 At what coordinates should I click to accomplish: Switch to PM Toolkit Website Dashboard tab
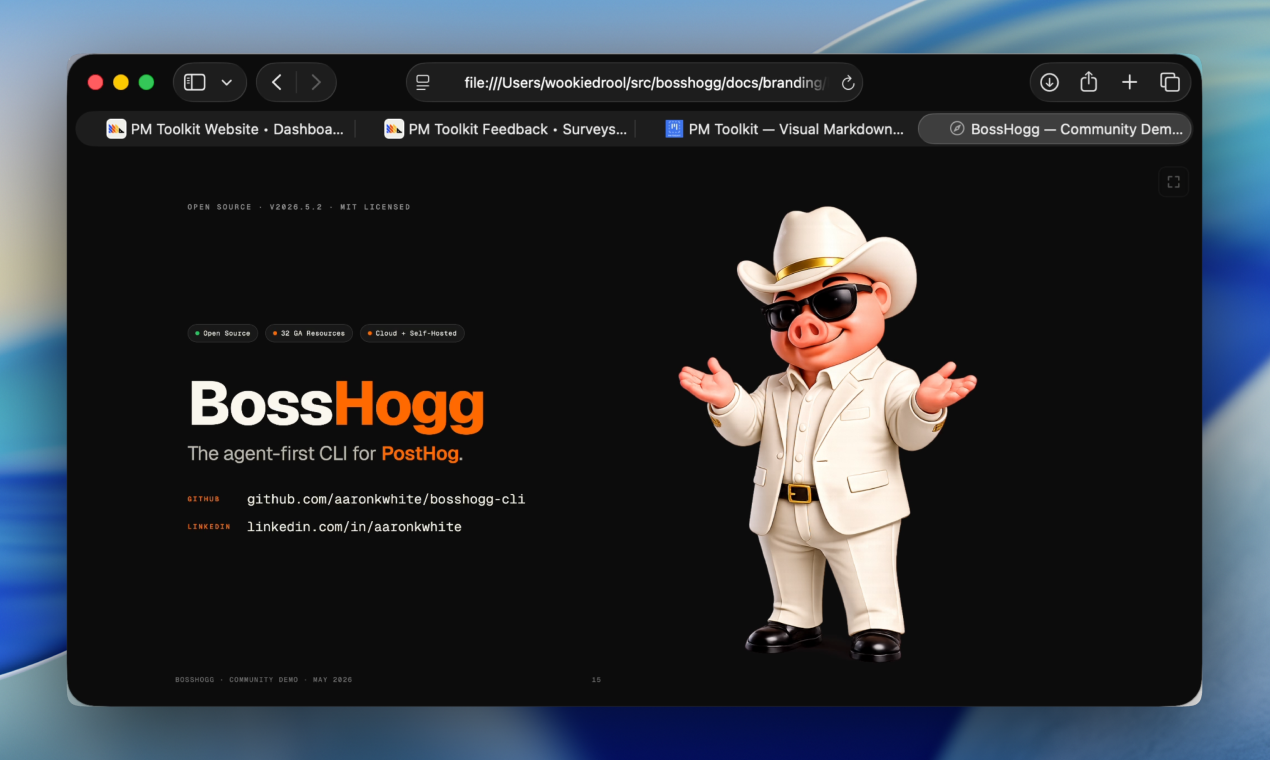[225, 129]
